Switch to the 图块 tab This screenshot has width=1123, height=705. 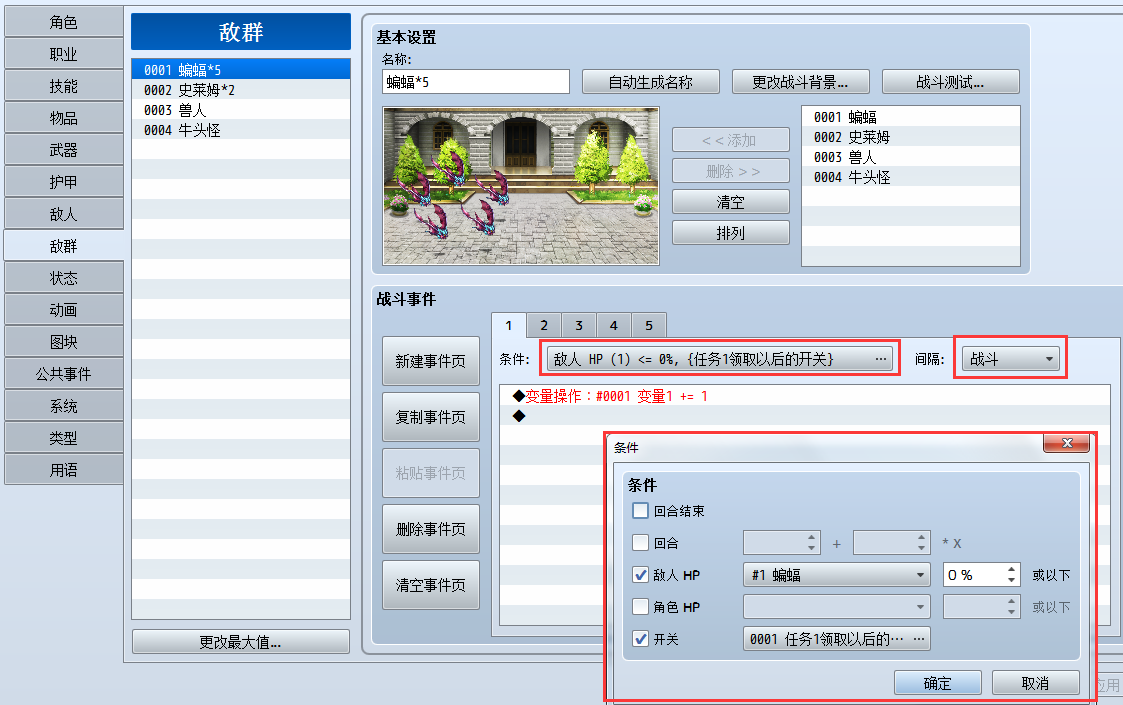64,342
